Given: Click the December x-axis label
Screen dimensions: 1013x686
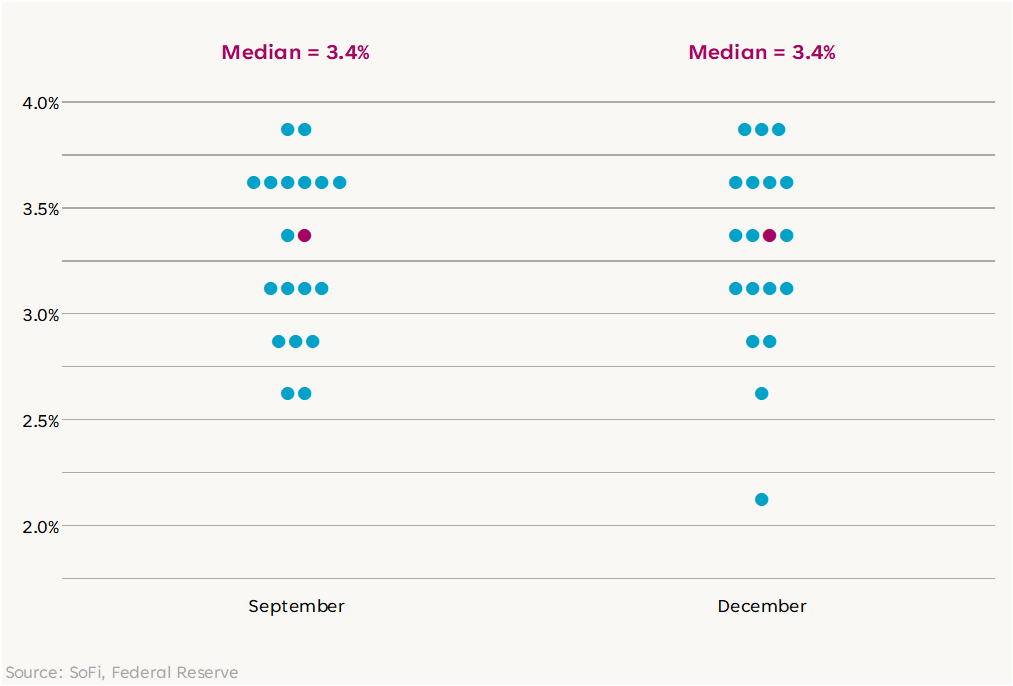Looking at the screenshot, I should click(x=762, y=606).
